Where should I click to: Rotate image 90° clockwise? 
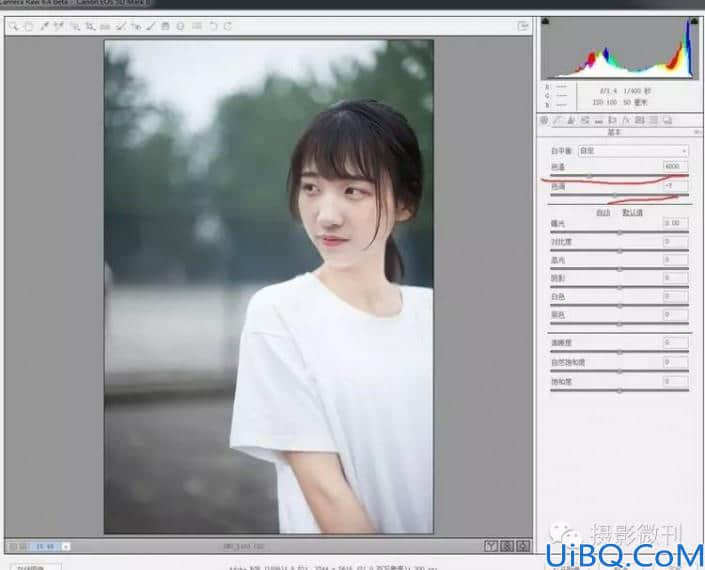pyautogui.click(x=228, y=27)
